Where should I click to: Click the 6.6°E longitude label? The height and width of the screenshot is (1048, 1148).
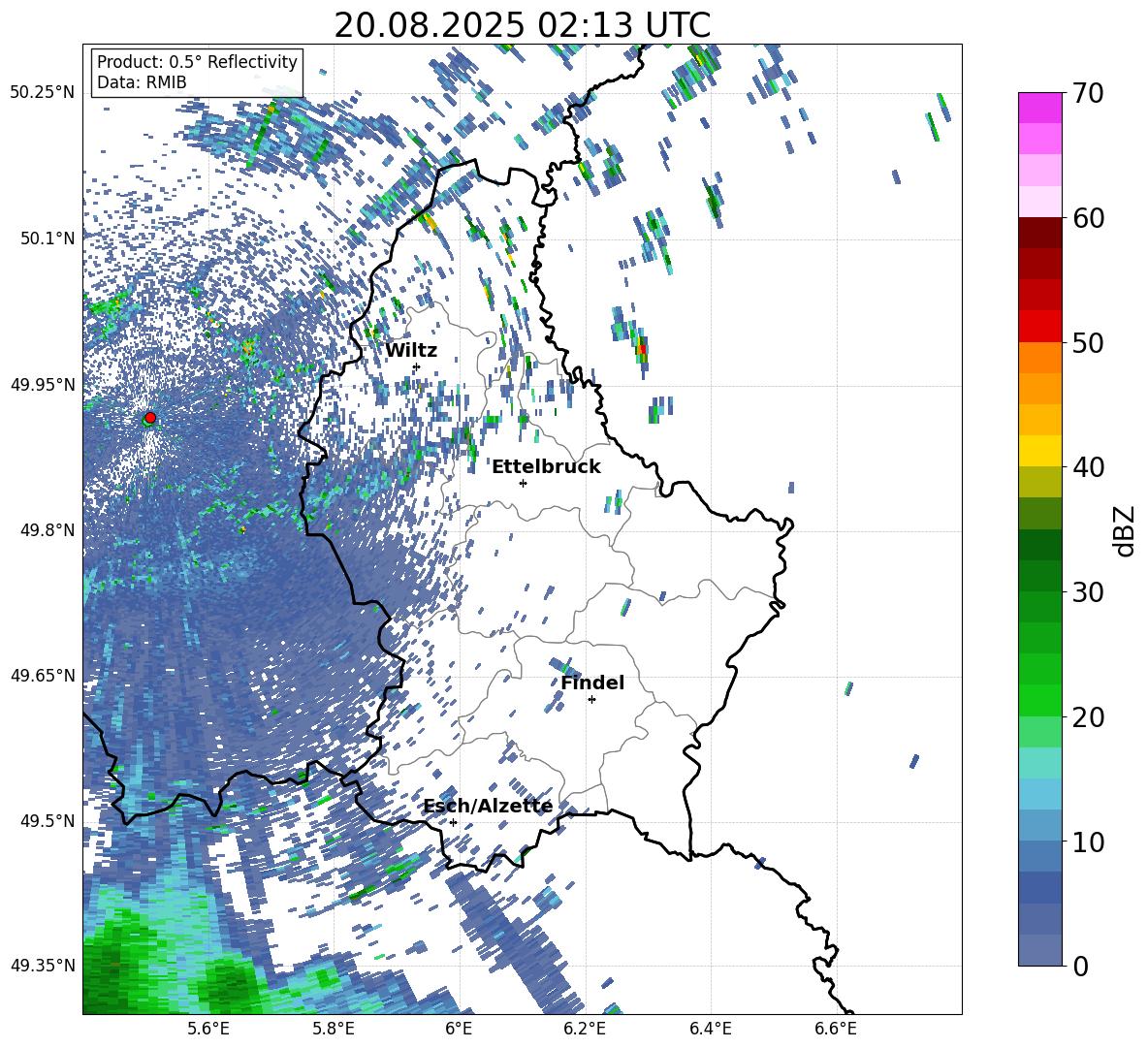(836, 1029)
